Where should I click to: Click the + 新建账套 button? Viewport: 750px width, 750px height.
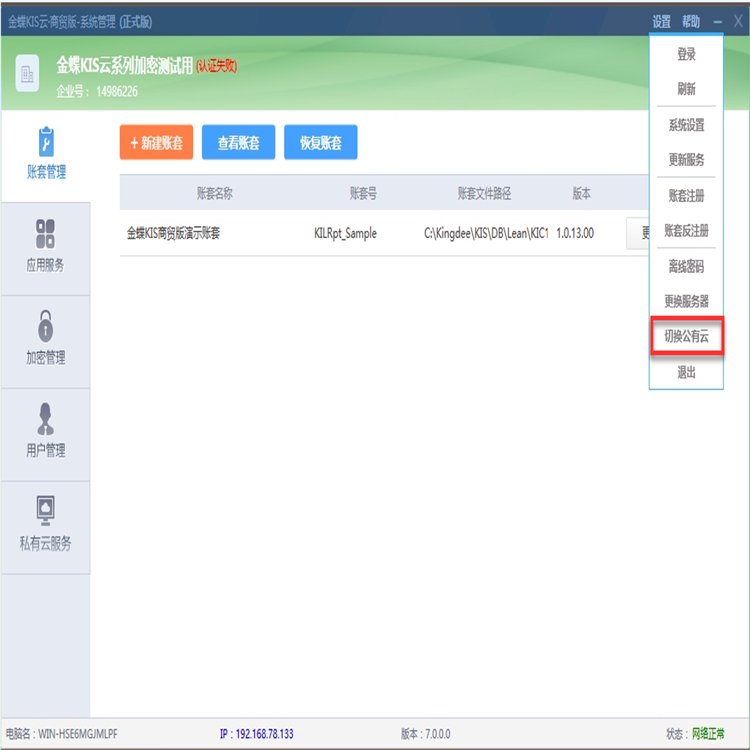pos(156,142)
